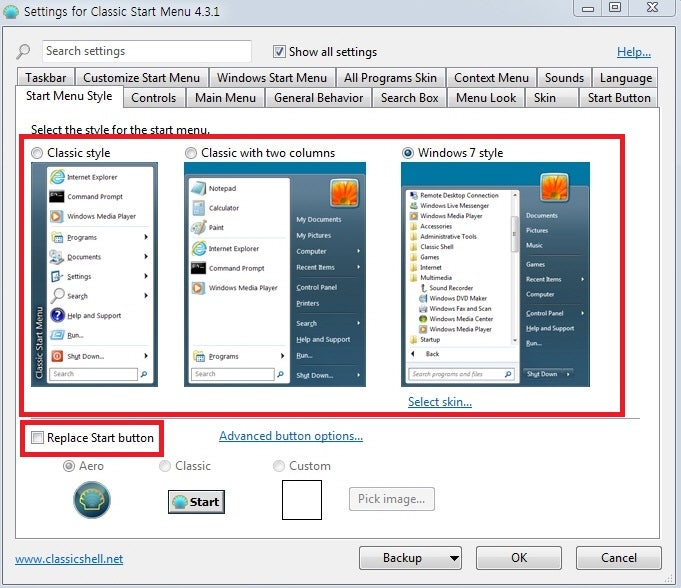The width and height of the screenshot is (681, 588).
Task: Toggle the Show all settings checkbox
Action: click(x=279, y=52)
